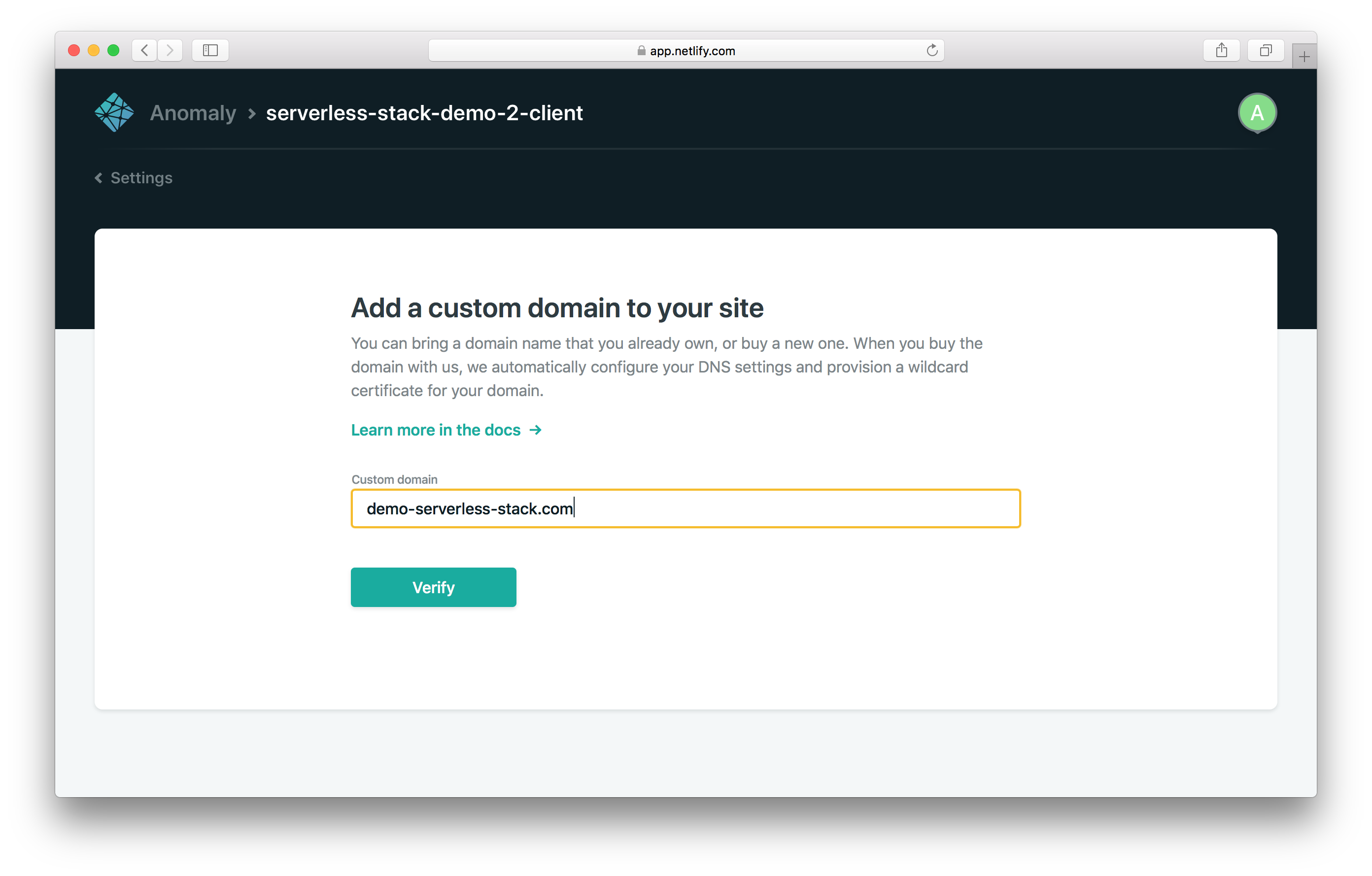Minimize the Safari window (yellow button)
The width and height of the screenshot is (1372, 876).
[x=94, y=50]
